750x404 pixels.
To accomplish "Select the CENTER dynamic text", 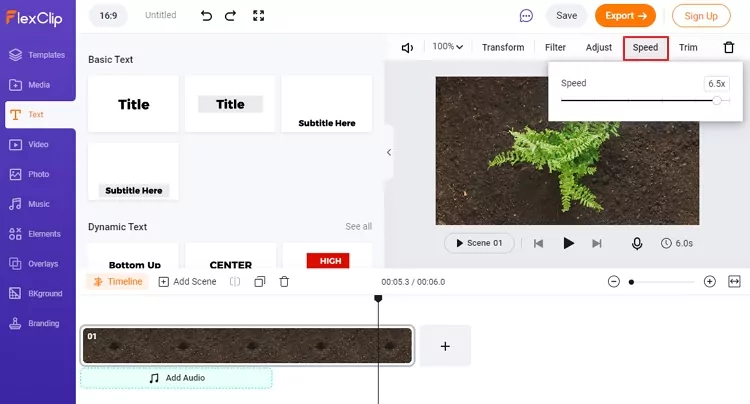I will 231,256.
